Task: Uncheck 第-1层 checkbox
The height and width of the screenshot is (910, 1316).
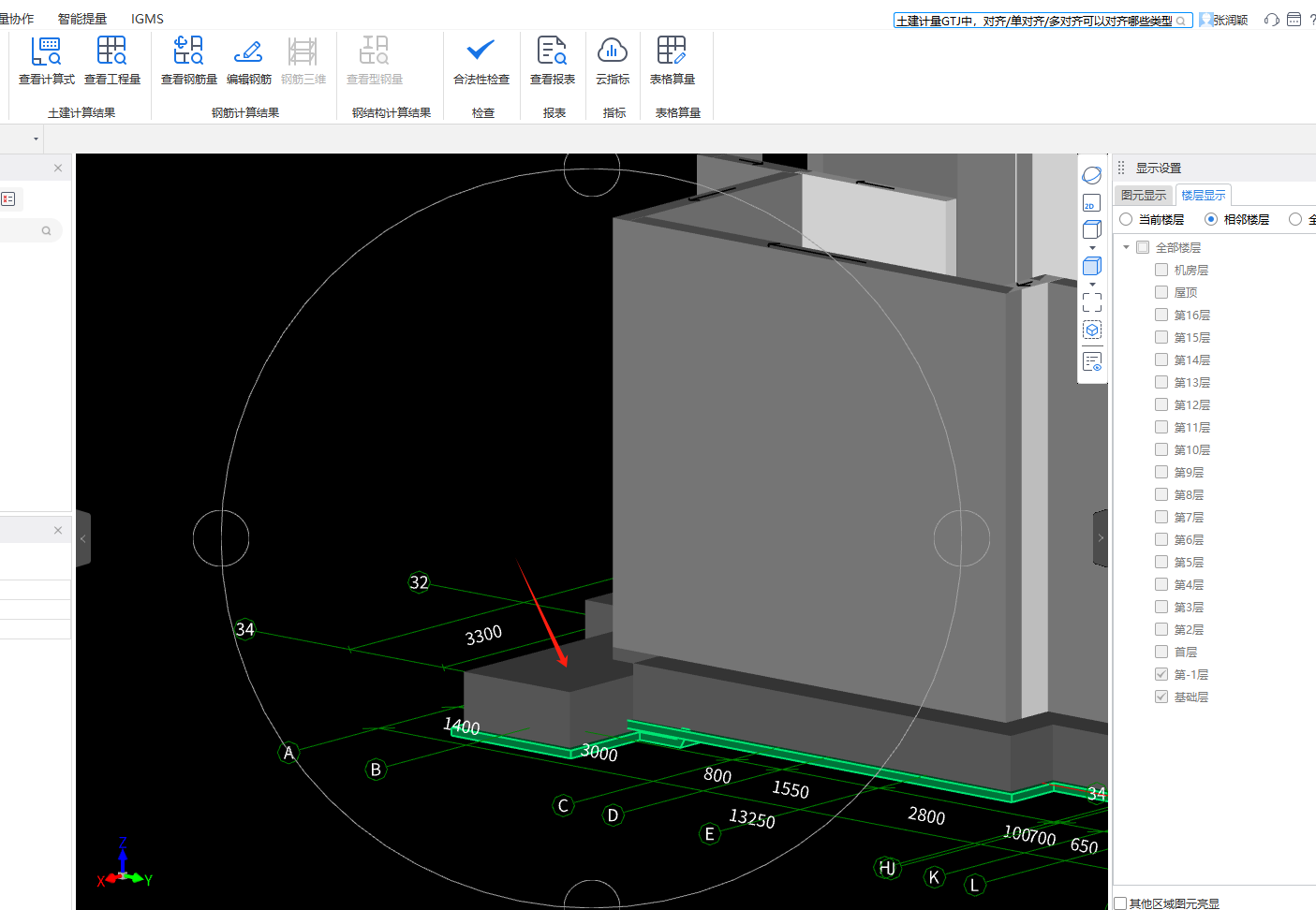Action: (1161, 674)
